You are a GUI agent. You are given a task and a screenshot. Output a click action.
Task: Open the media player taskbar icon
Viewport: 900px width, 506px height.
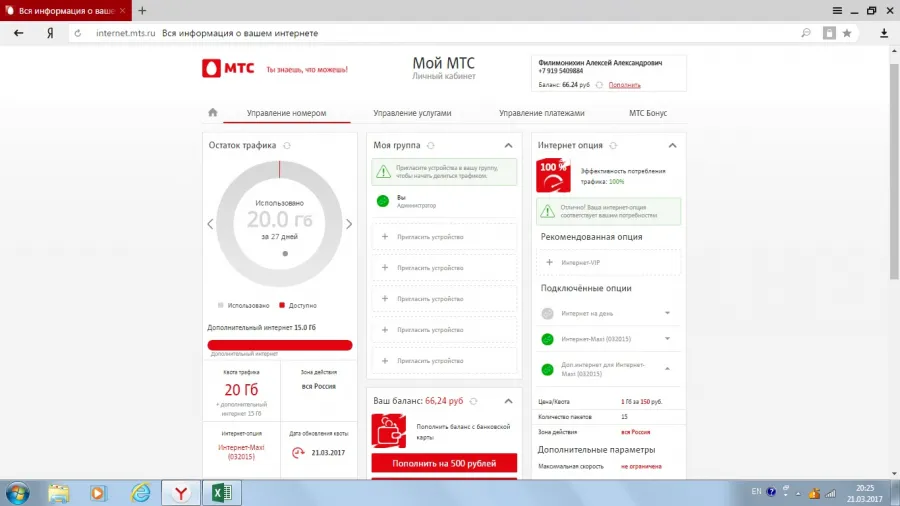click(x=98, y=493)
